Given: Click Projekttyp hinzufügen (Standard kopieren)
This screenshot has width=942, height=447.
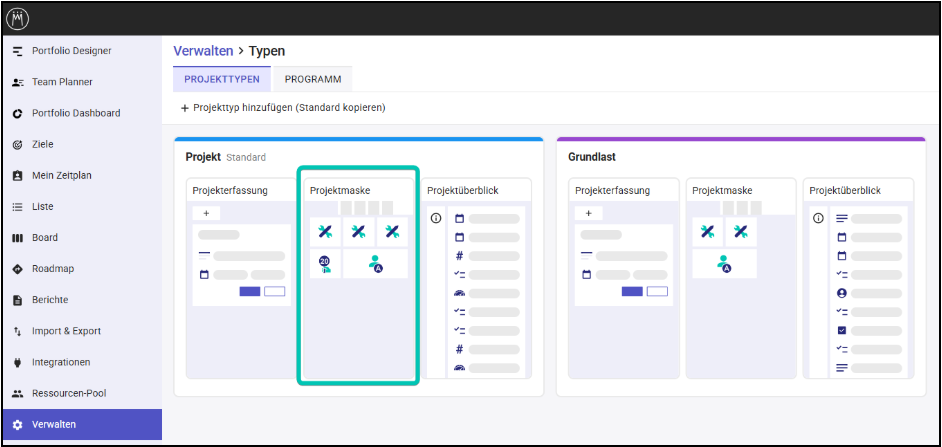Looking at the screenshot, I should (x=283, y=108).
